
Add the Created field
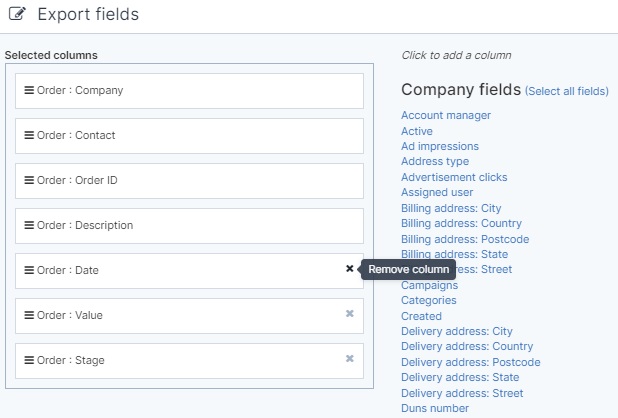421,316
